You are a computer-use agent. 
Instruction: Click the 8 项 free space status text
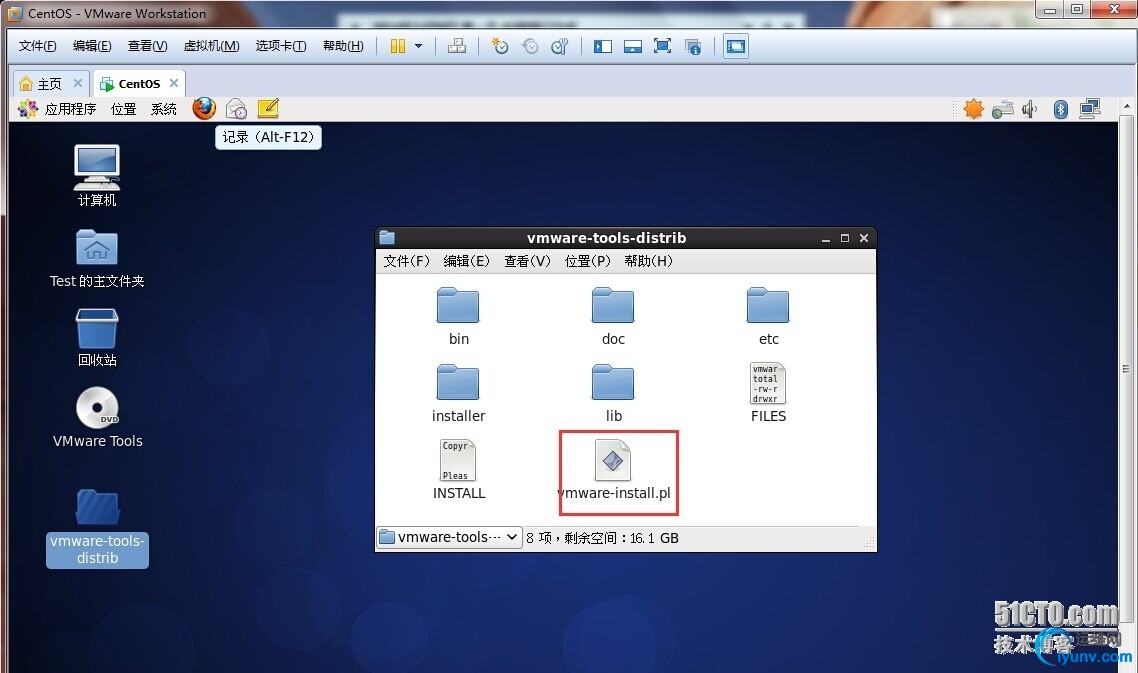(x=602, y=538)
